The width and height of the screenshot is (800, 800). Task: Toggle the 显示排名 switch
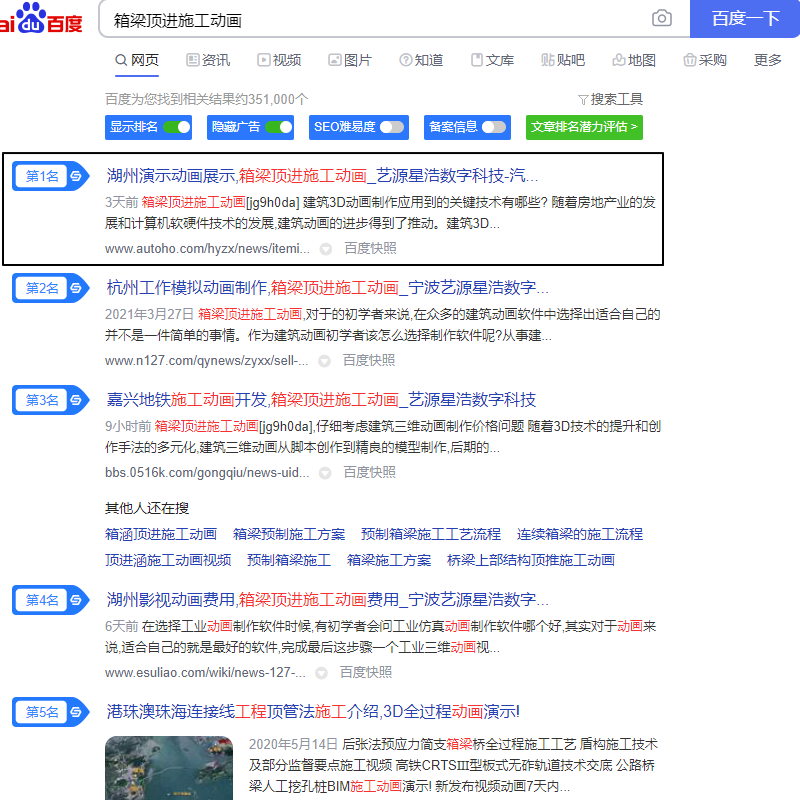[x=177, y=127]
